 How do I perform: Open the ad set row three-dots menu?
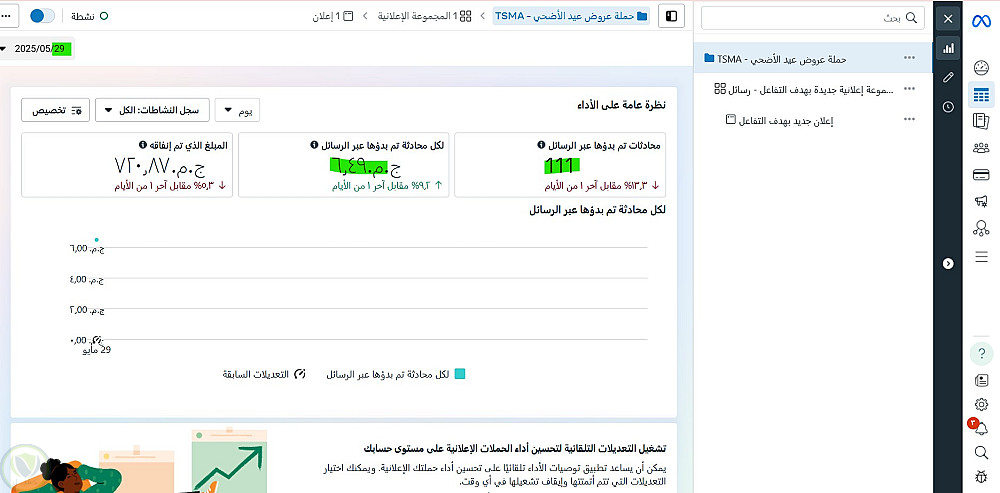click(x=909, y=88)
